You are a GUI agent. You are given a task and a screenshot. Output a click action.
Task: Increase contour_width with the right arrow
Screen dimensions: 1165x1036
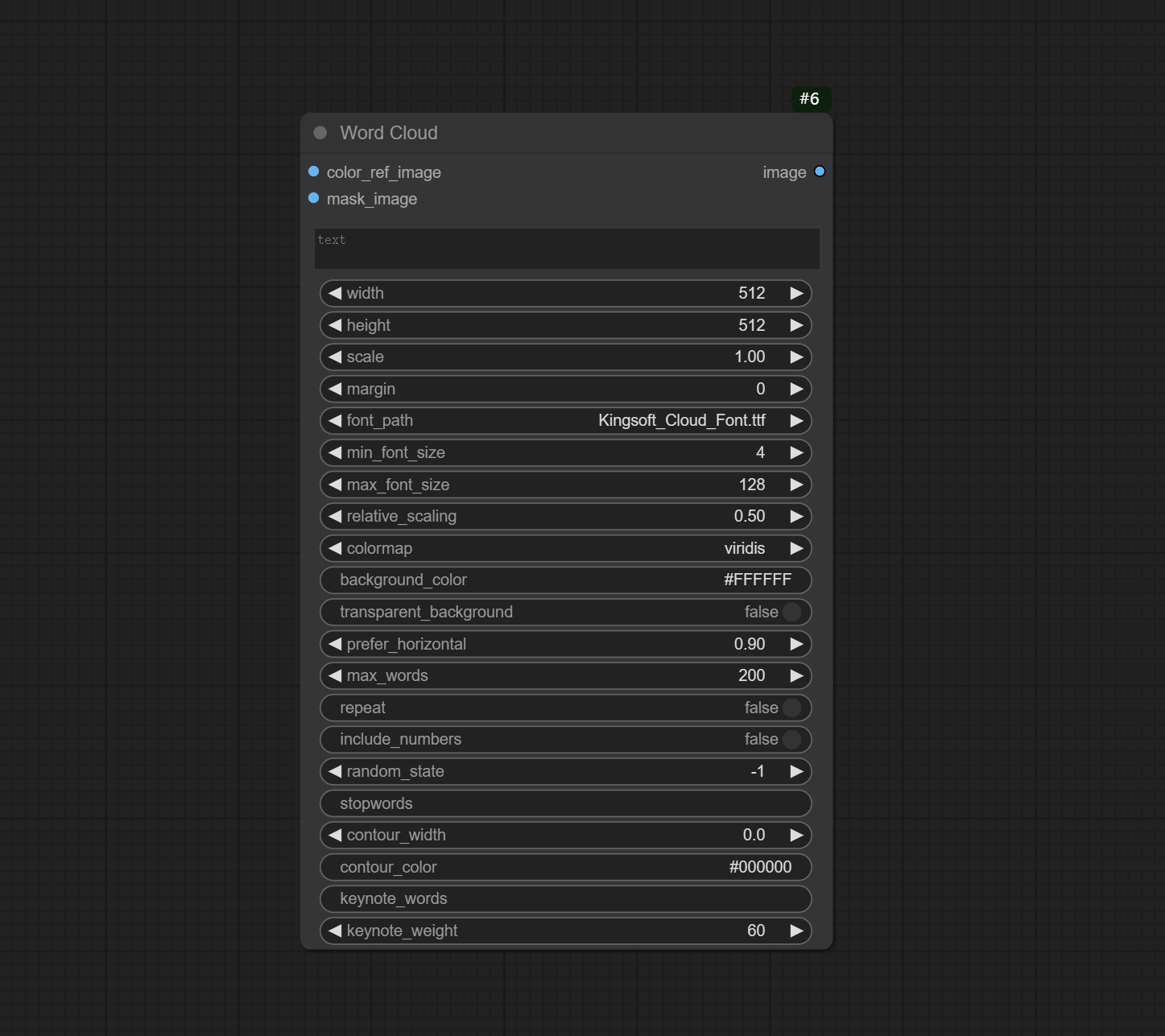(x=796, y=835)
